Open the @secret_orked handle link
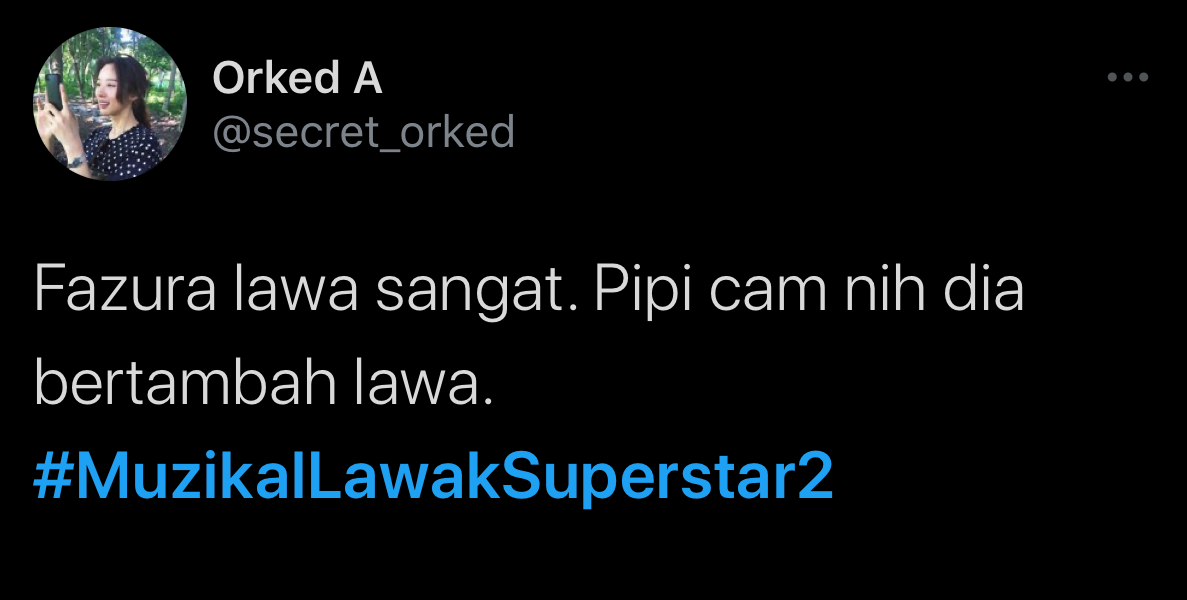This screenshot has height=600, width=1187. coord(363,132)
